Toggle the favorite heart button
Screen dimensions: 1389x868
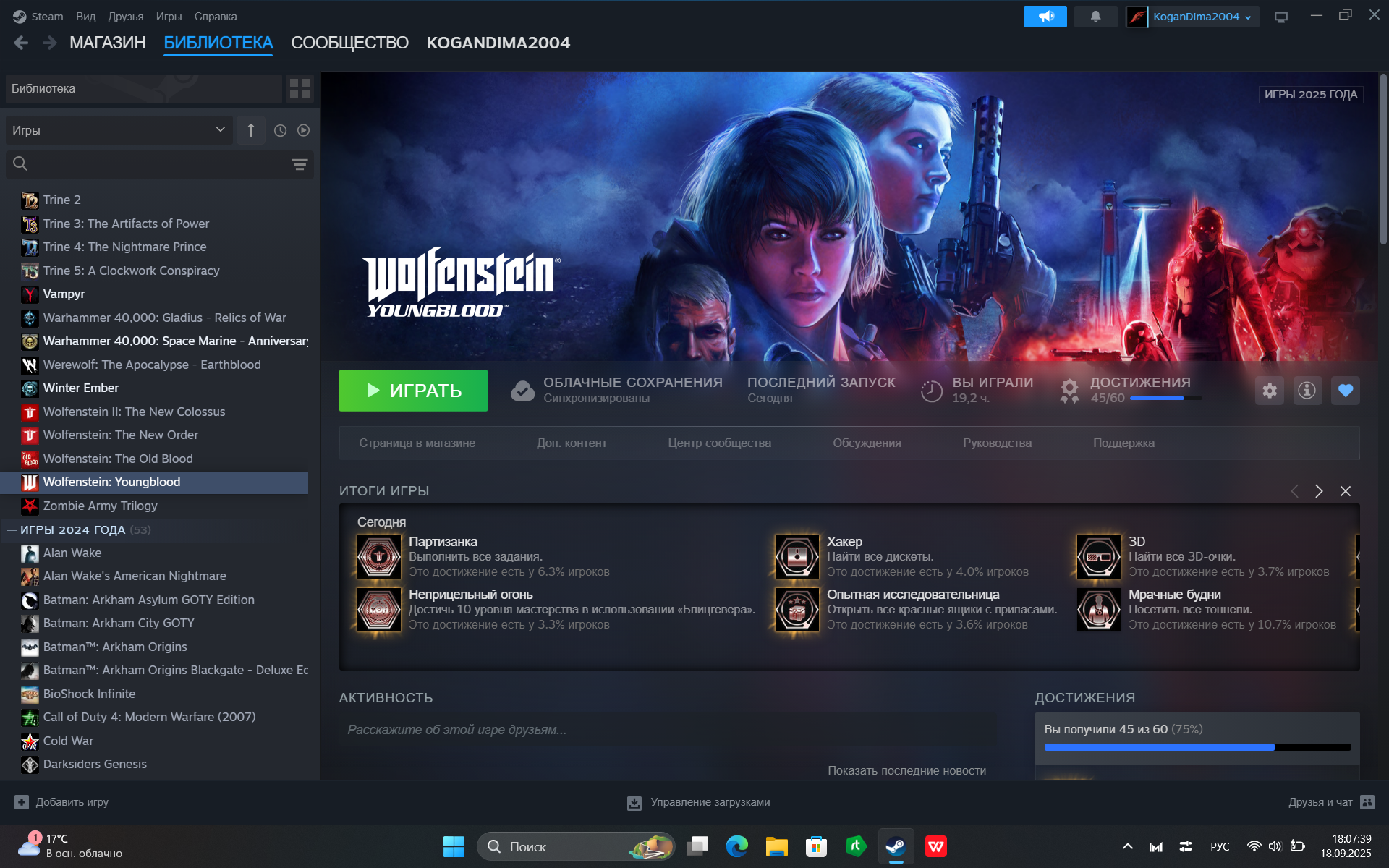click(1345, 391)
